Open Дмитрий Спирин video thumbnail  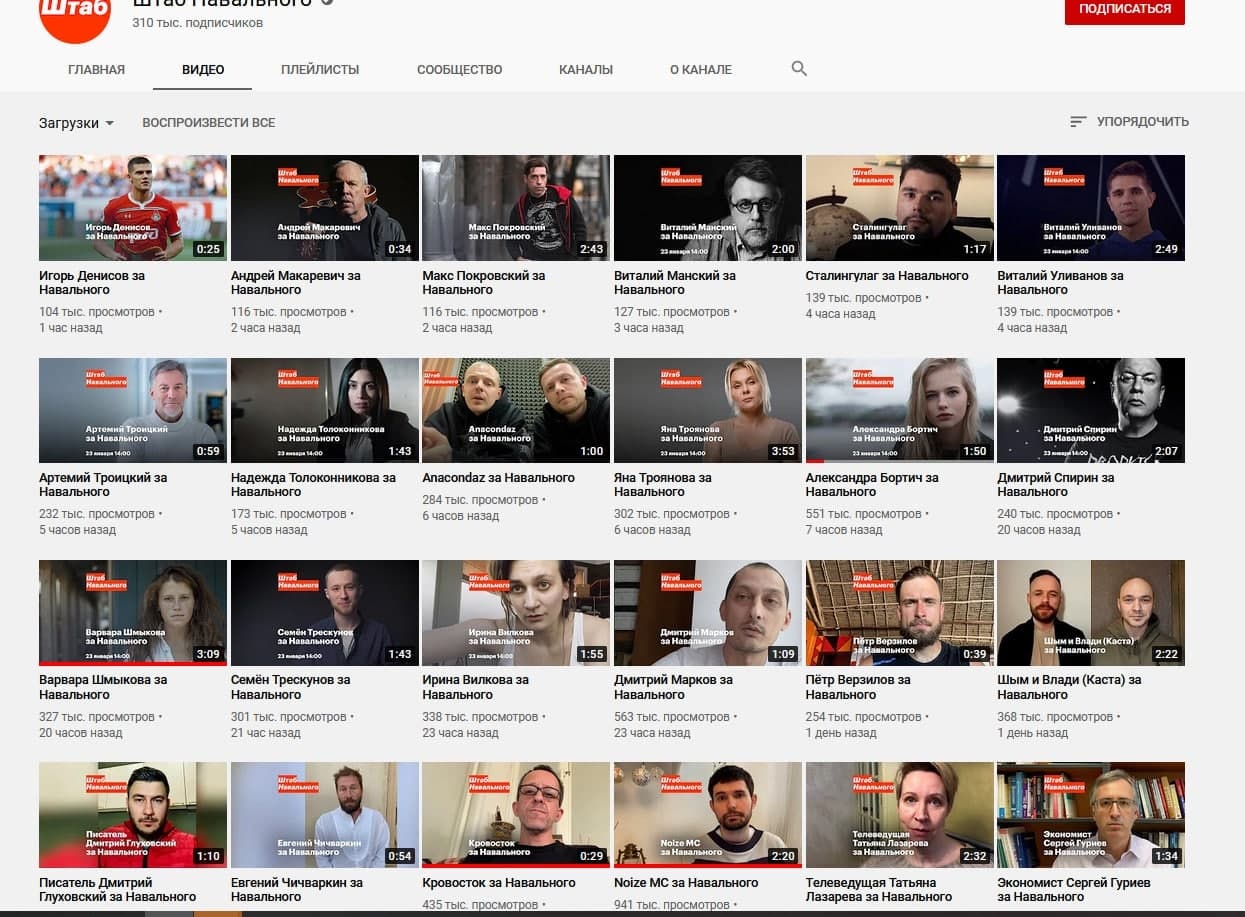[1091, 411]
